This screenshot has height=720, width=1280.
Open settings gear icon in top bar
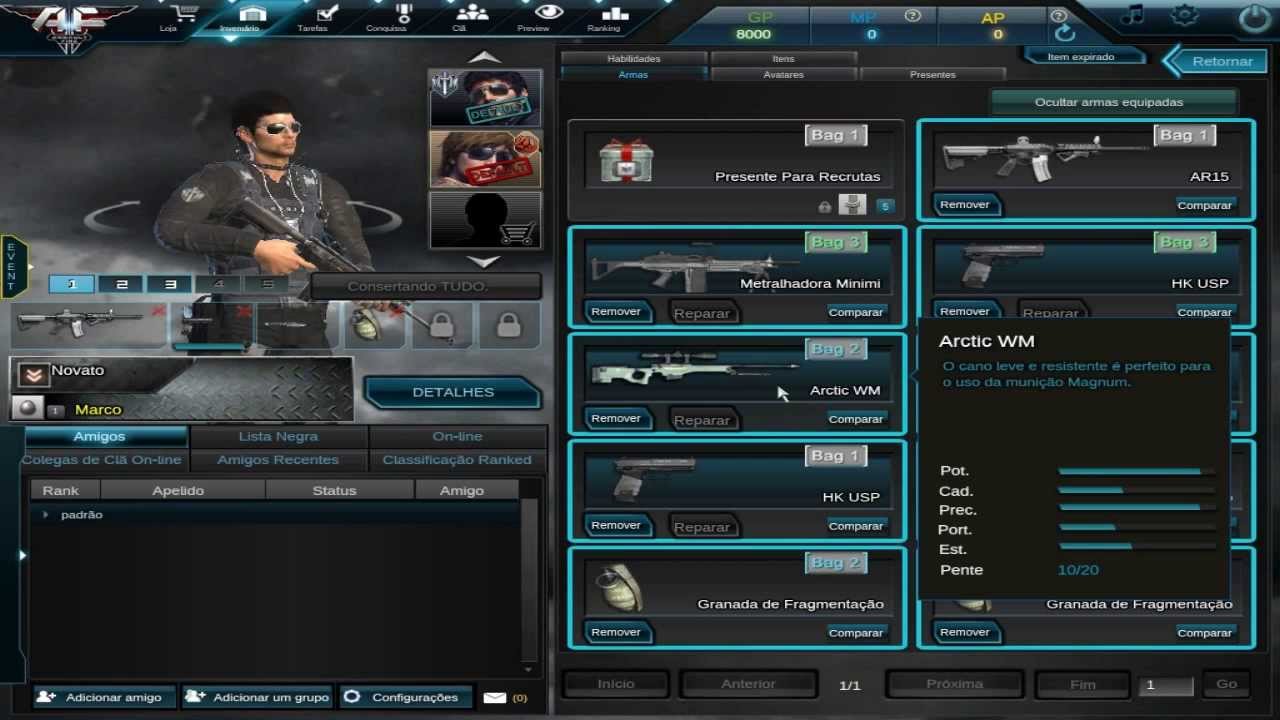(1184, 15)
